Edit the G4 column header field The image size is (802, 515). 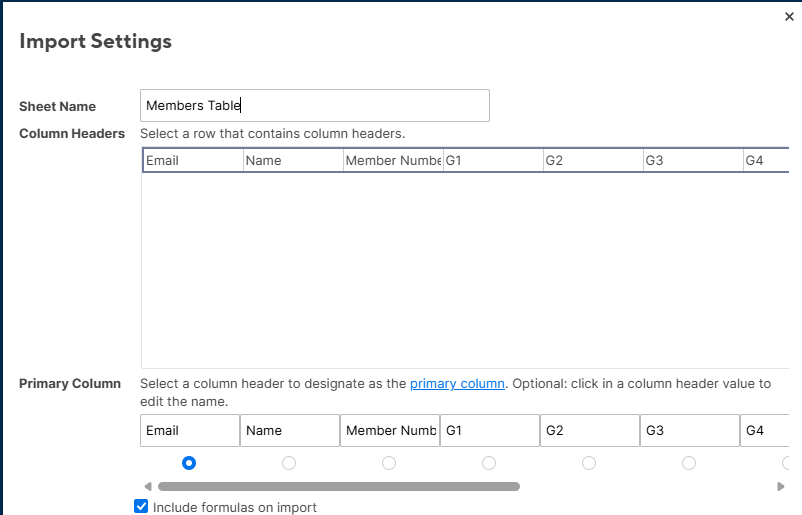pos(765,431)
